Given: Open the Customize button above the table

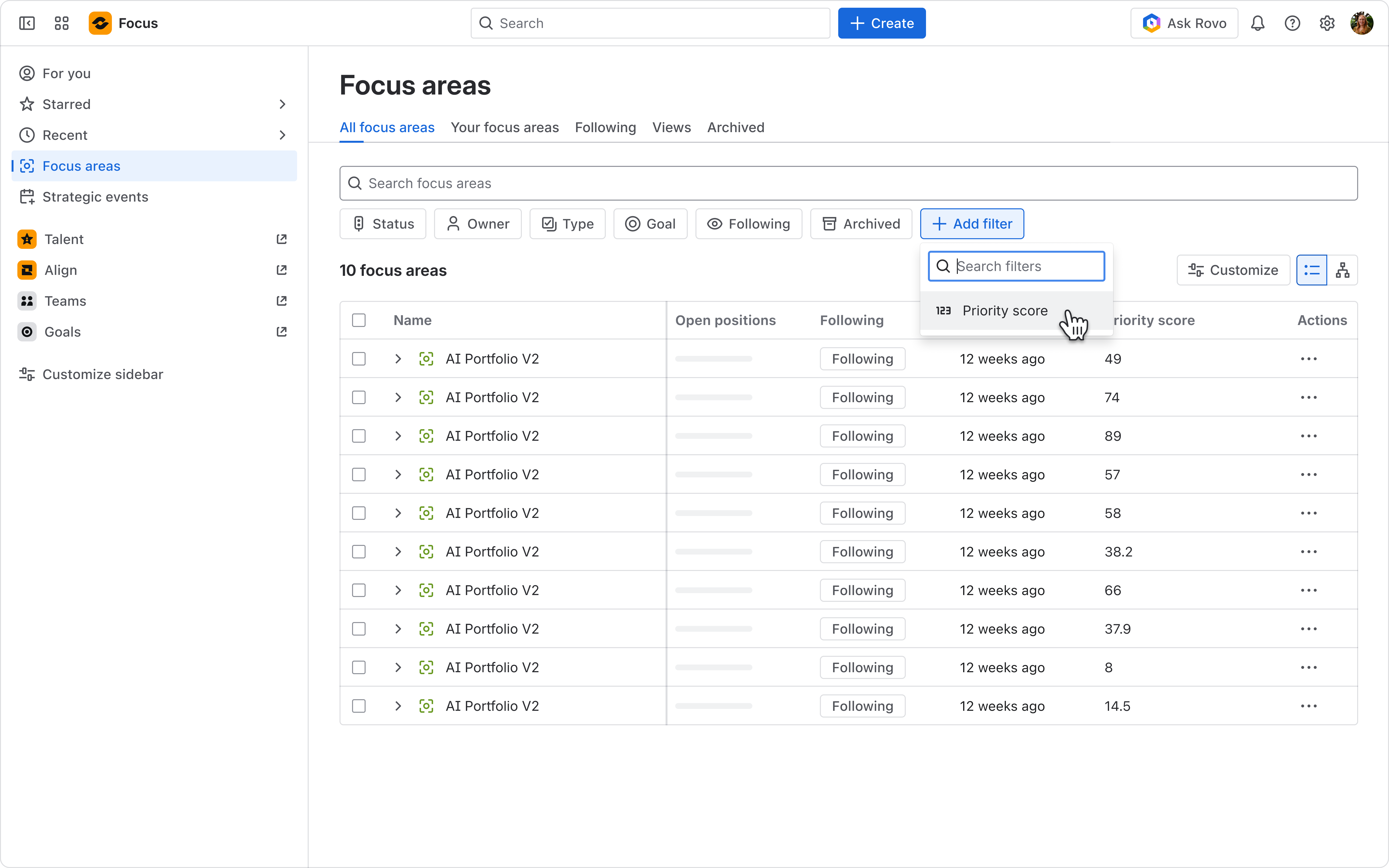Looking at the screenshot, I should click(1233, 270).
